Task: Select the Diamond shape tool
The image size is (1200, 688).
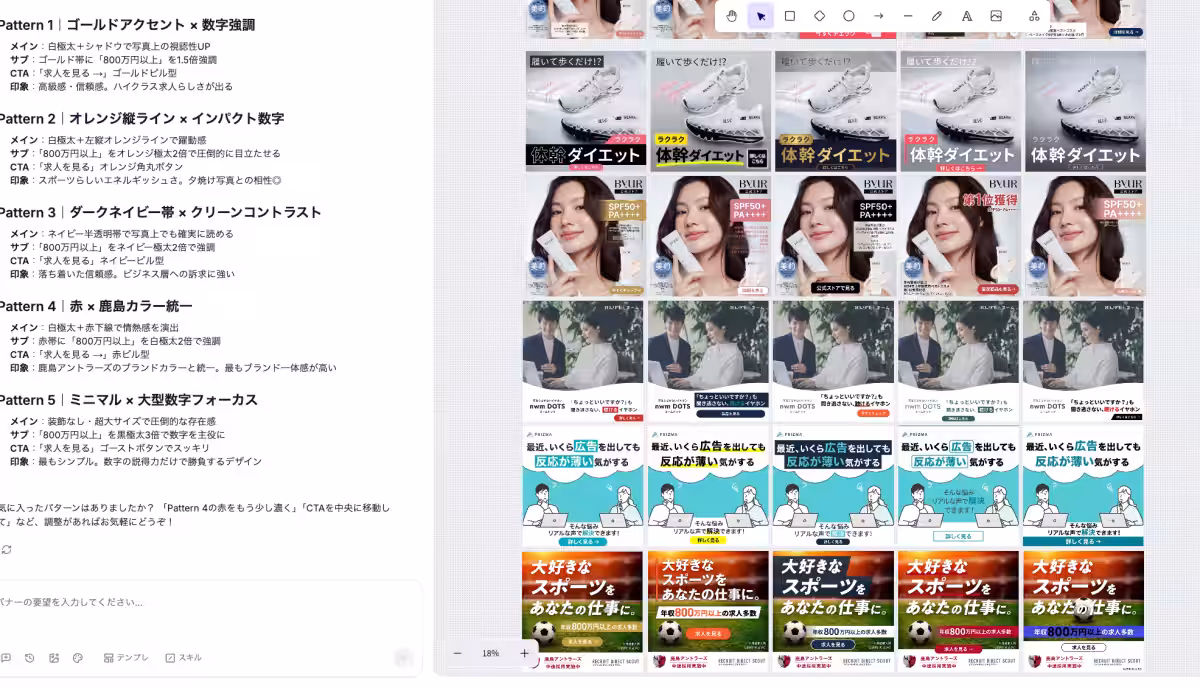Action: pos(820,16)
